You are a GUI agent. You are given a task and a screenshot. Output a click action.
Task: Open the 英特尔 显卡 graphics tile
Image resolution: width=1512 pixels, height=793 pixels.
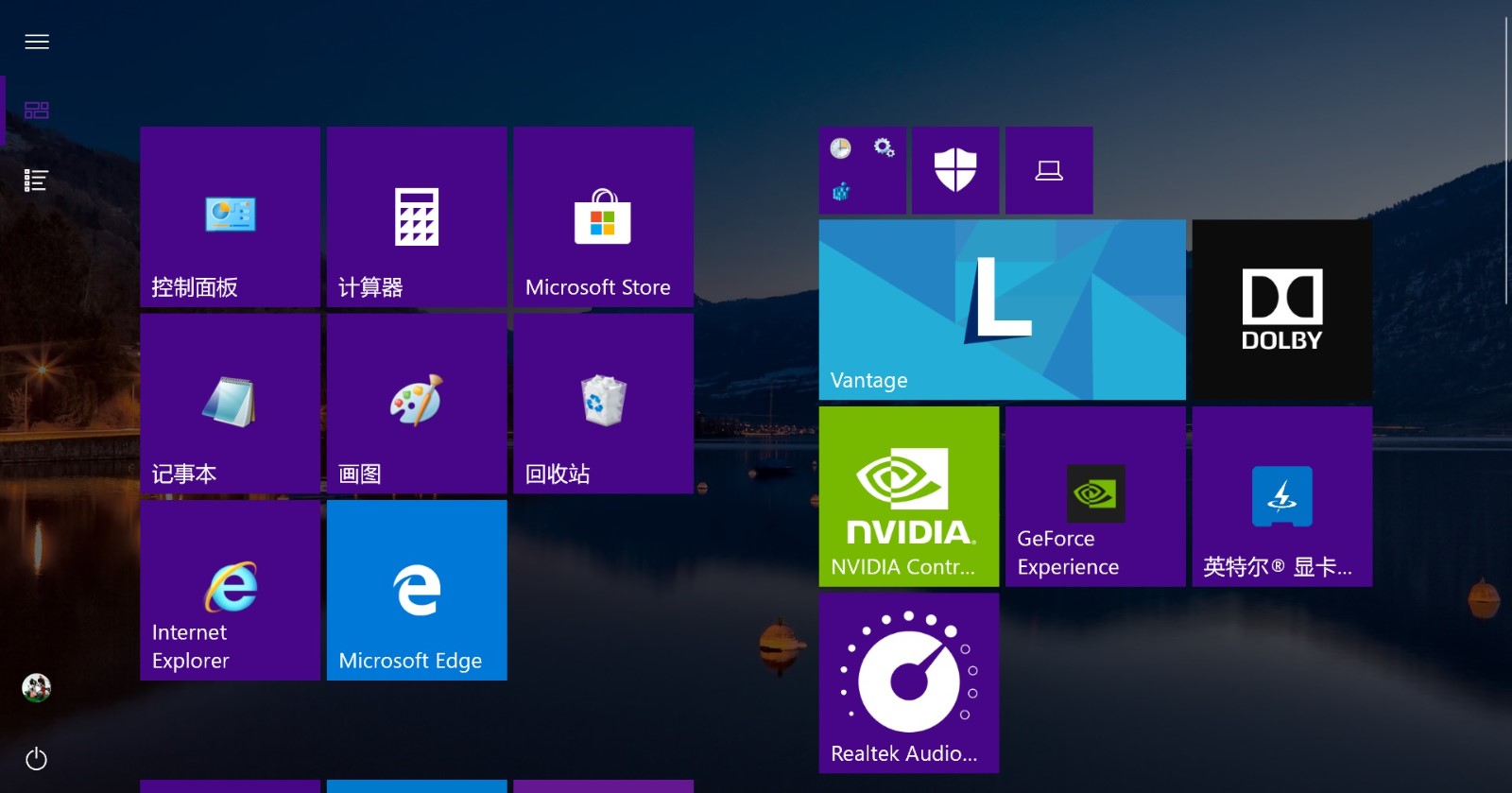[x=1282, y=497]
